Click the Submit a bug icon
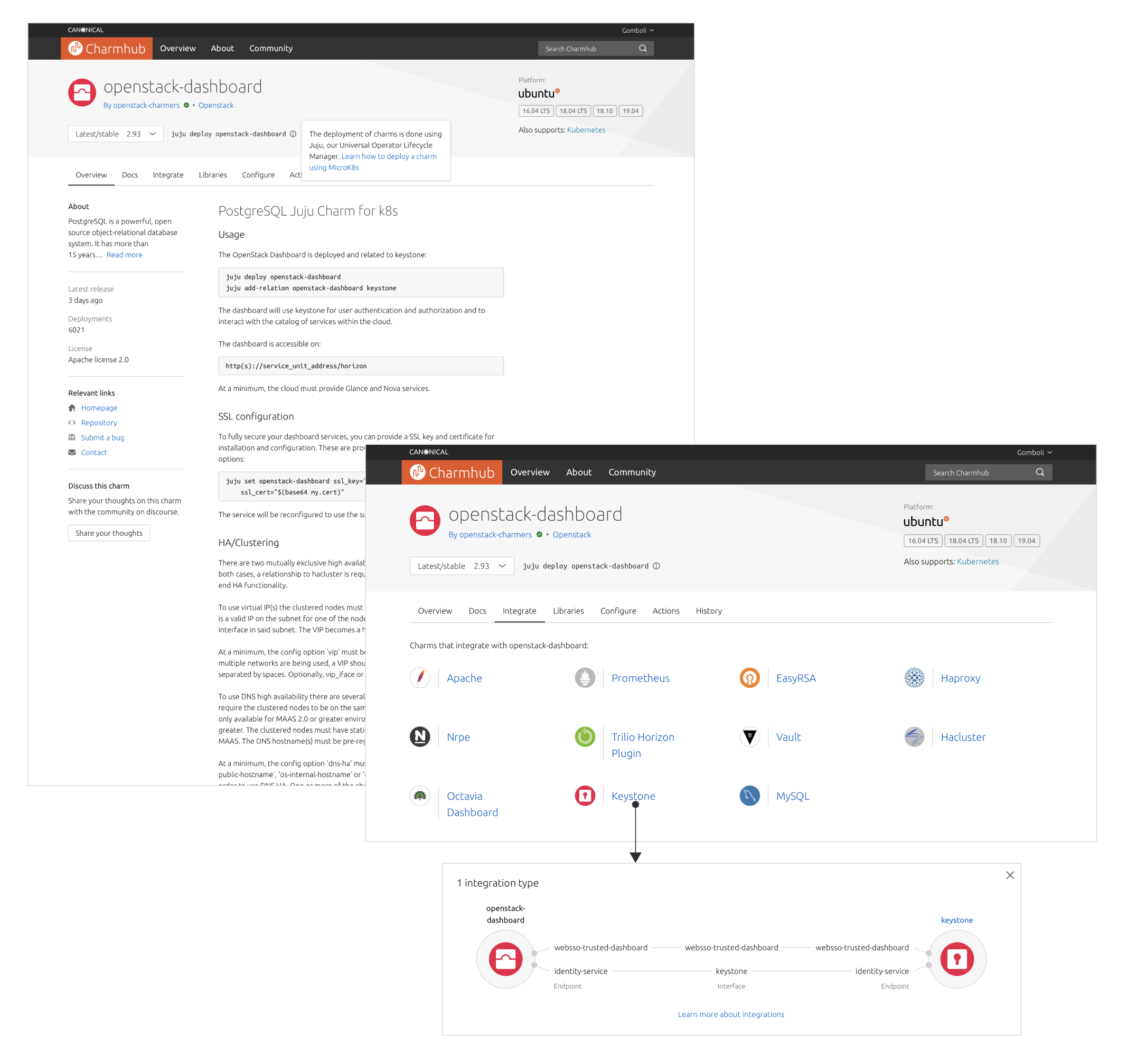This screenshot has width=1127, height=1064. click(72, 437)
